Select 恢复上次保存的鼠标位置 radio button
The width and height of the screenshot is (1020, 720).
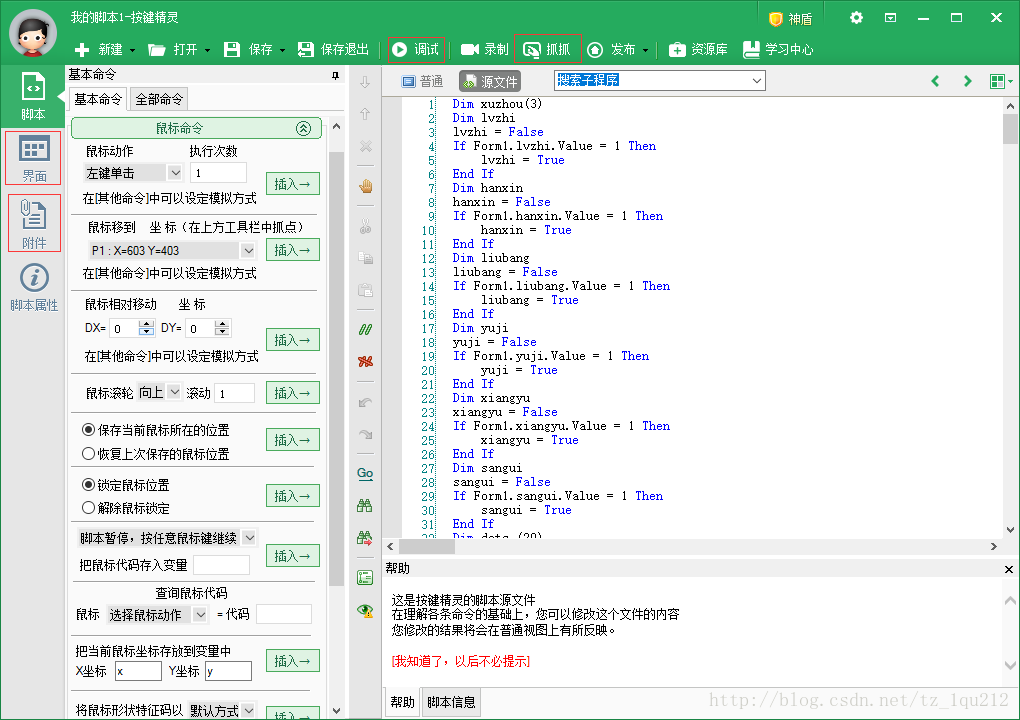(x=88, y=454)
